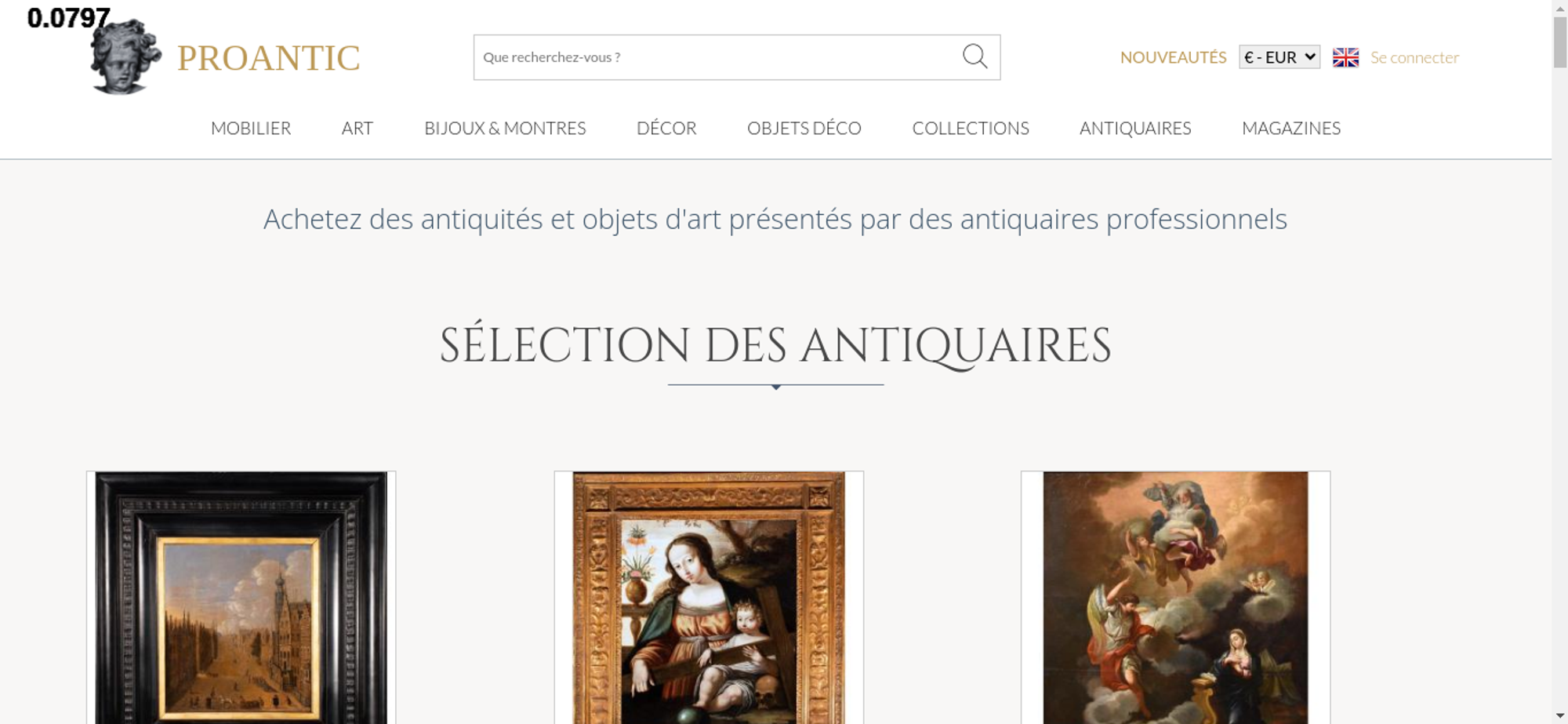Open the DÉCOR menu
Viewport: 1568px width, 724px height.
[666, 128]
